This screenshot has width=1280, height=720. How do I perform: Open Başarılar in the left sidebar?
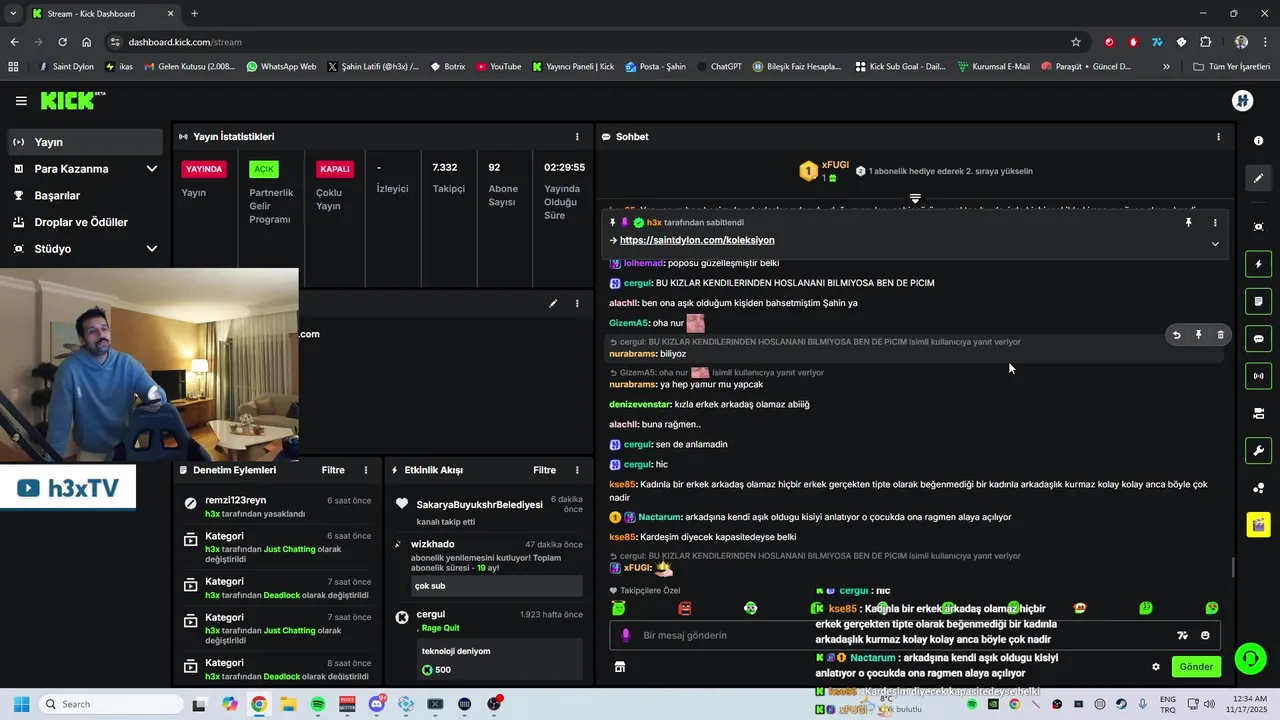pyautogui.click(x=84, y=195)
